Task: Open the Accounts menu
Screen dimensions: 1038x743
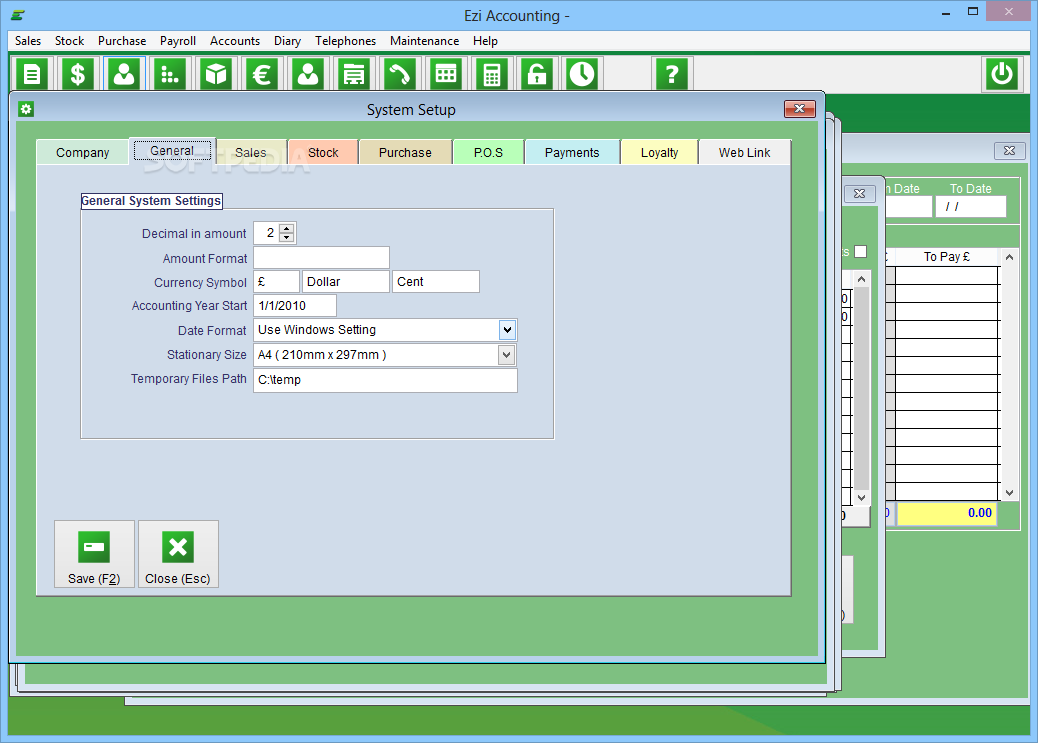Action: pos(235,41)
